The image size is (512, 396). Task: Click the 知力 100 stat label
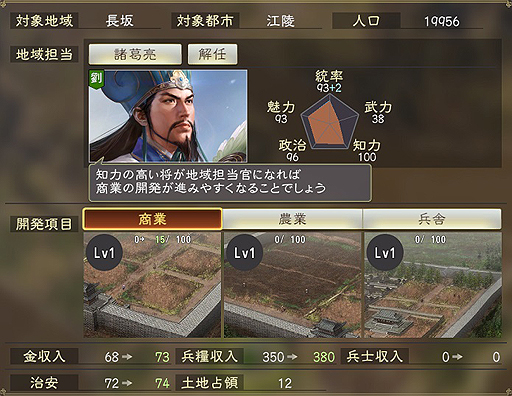367,151
